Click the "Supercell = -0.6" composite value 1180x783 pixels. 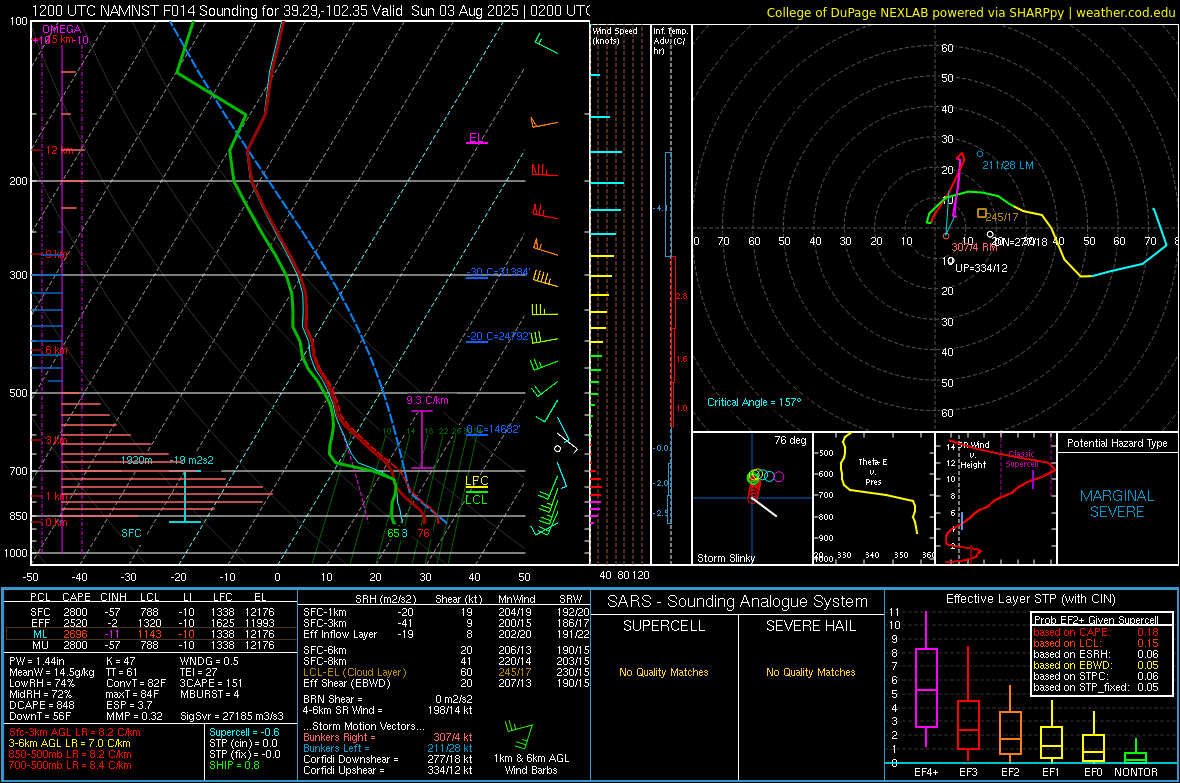click(x=244, y=733)
